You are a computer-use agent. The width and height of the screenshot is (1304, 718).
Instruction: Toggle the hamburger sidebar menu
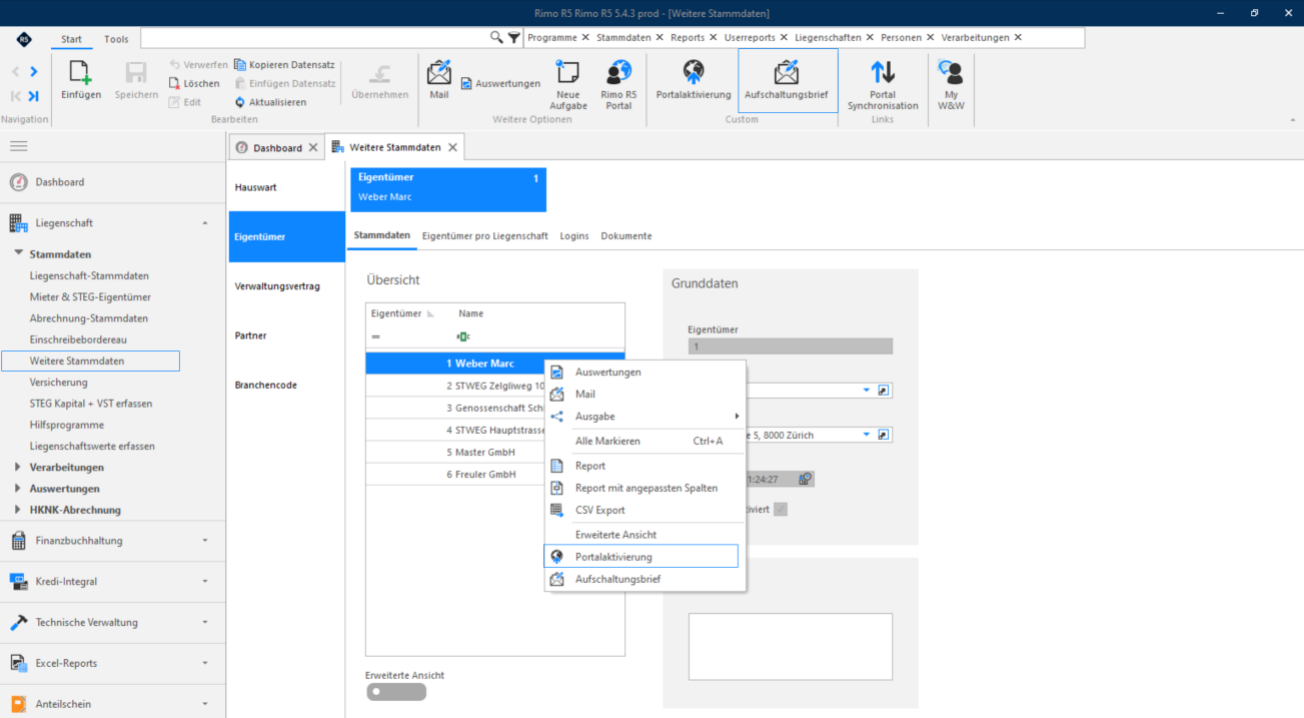(18, 146)
